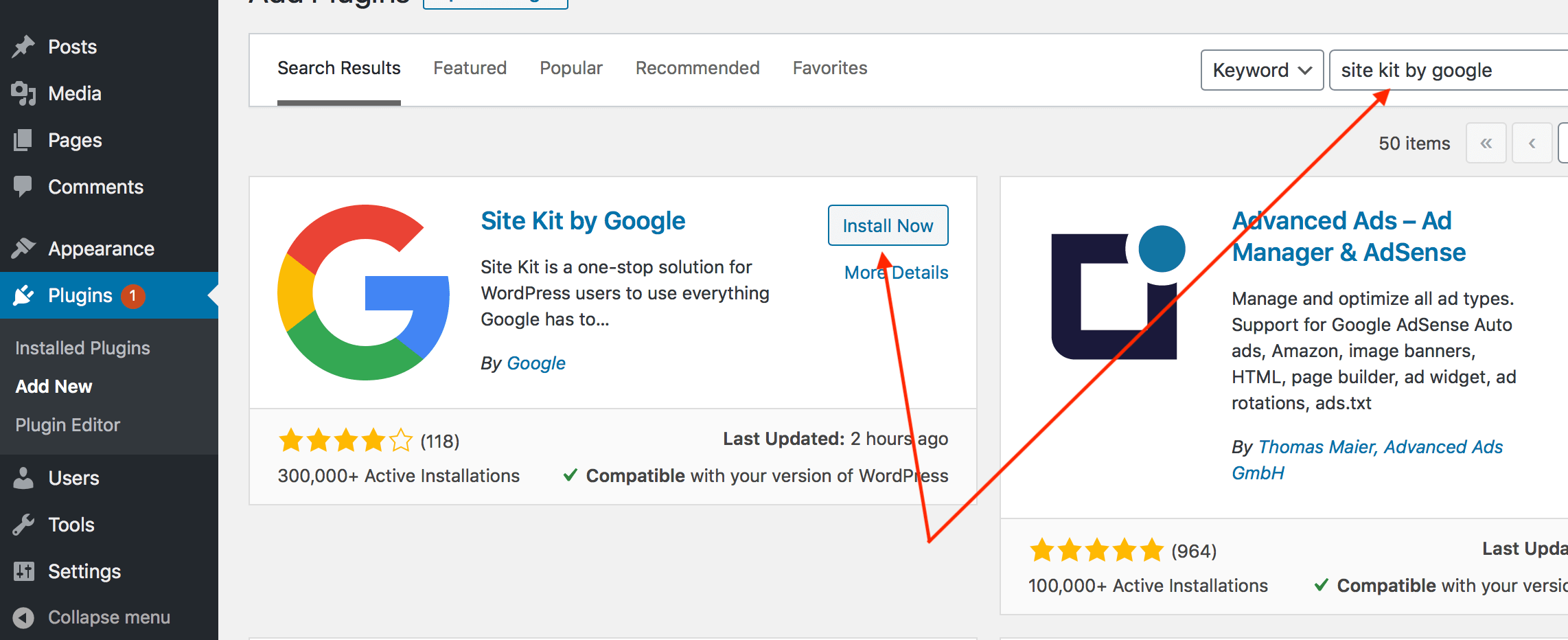Open Users with the person icon
The height and width of the screenshot is (640, 1568).
tap(24, 478)
